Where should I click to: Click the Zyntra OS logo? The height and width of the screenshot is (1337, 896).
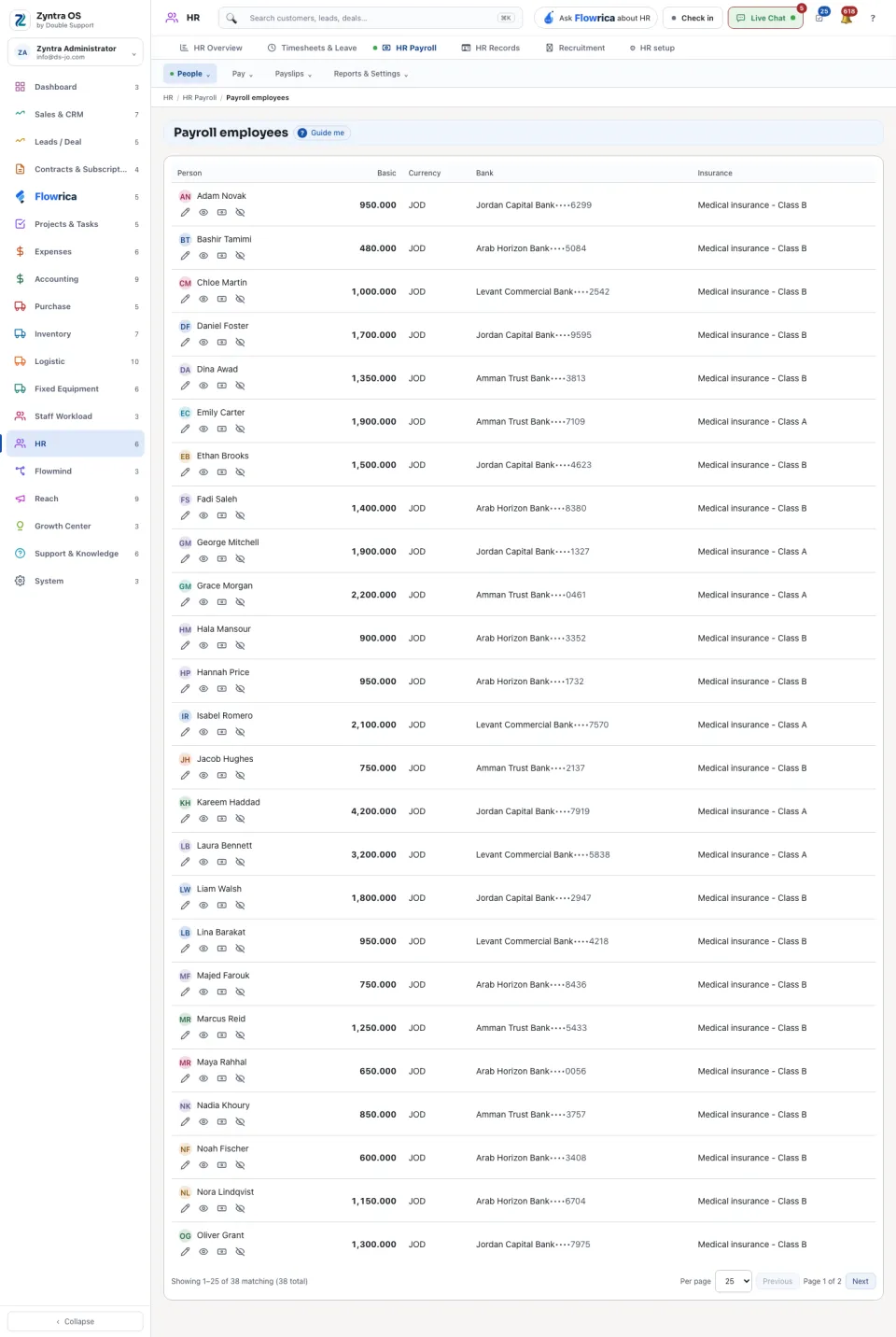coord(21,20)
